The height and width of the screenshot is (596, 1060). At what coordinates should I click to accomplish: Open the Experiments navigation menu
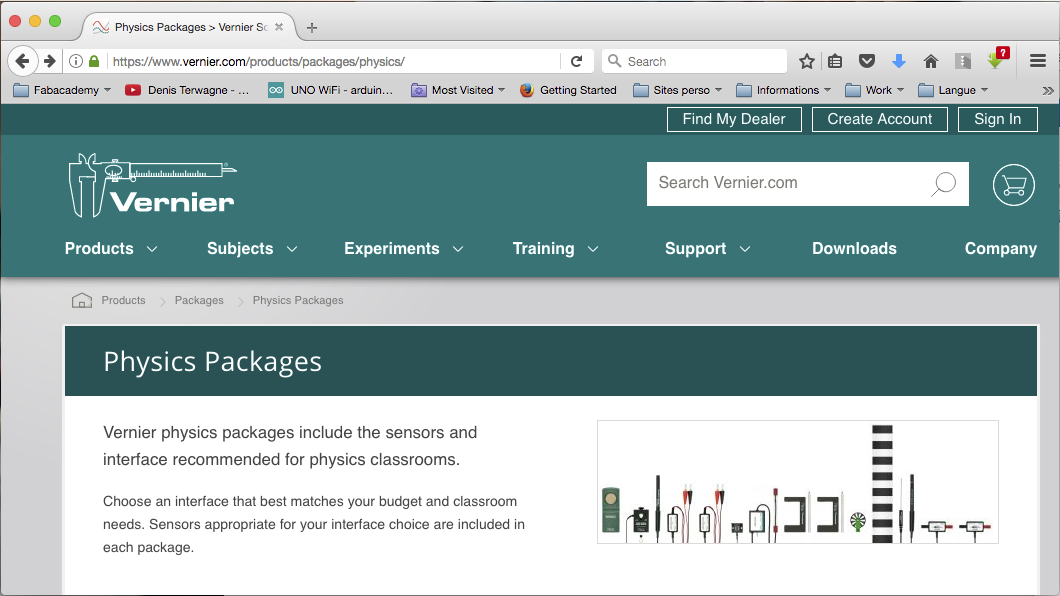coord(404,249)
